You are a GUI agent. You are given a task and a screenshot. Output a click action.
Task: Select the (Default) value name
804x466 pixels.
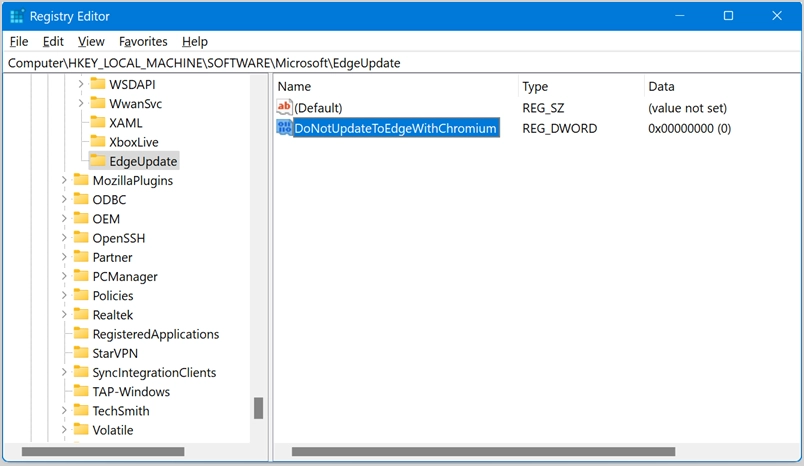[318, 108]
